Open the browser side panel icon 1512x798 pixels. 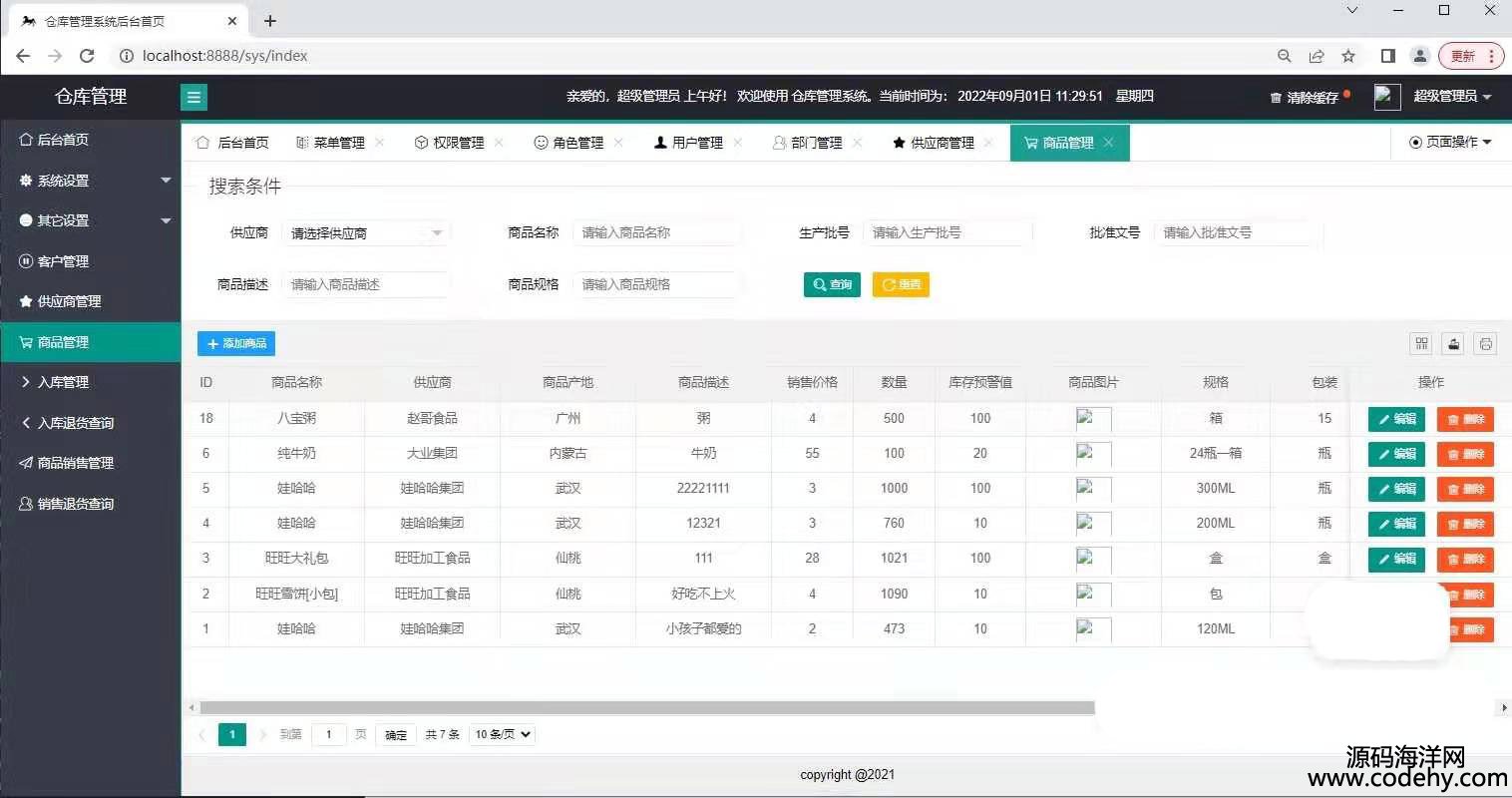click(1387, 56)
